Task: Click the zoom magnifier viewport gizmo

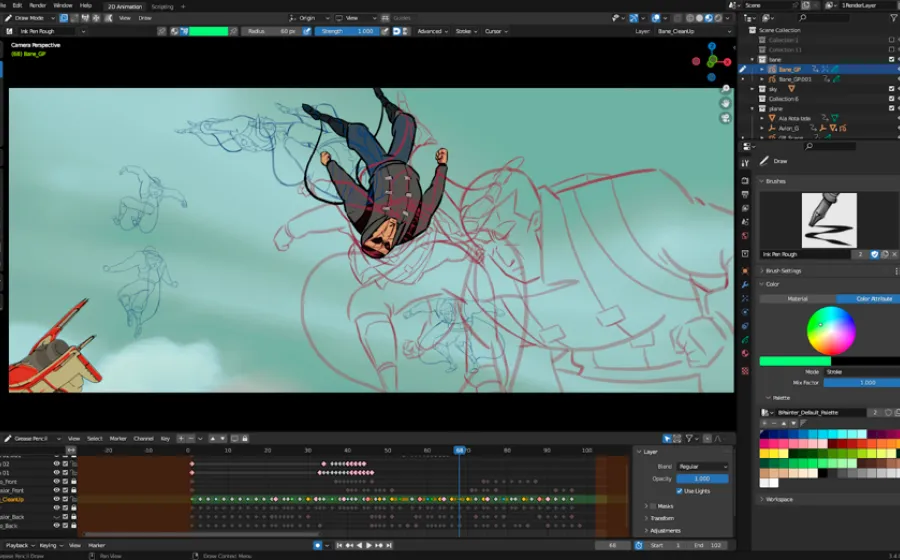Action: 725,89
